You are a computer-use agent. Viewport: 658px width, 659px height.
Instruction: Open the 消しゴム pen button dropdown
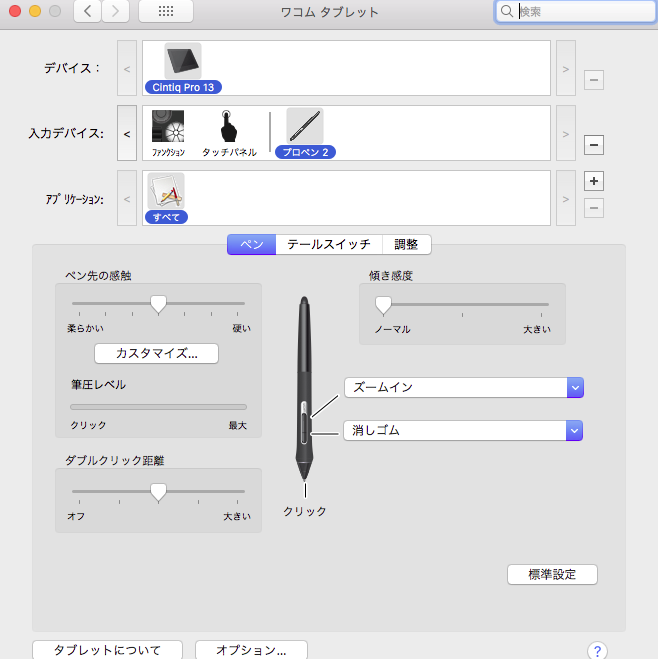[x=574, y=430]
